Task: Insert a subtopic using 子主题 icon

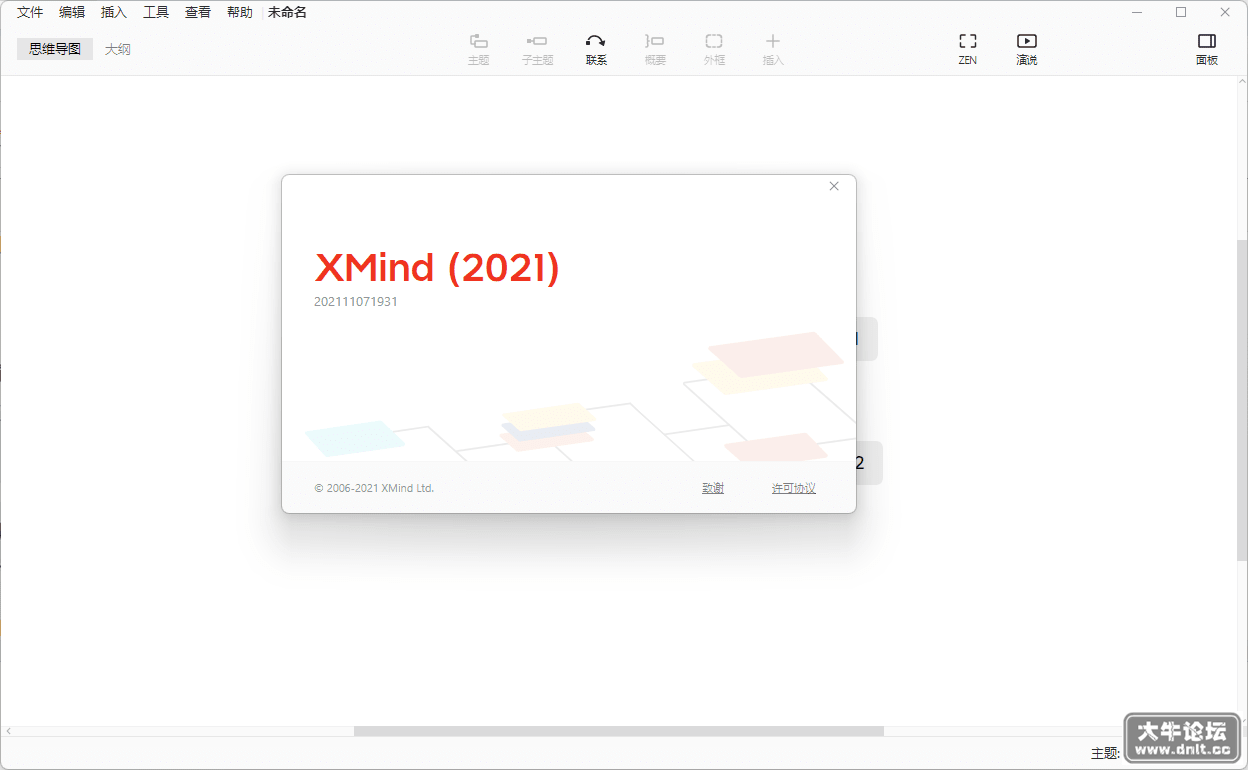Action: (537, 49)
